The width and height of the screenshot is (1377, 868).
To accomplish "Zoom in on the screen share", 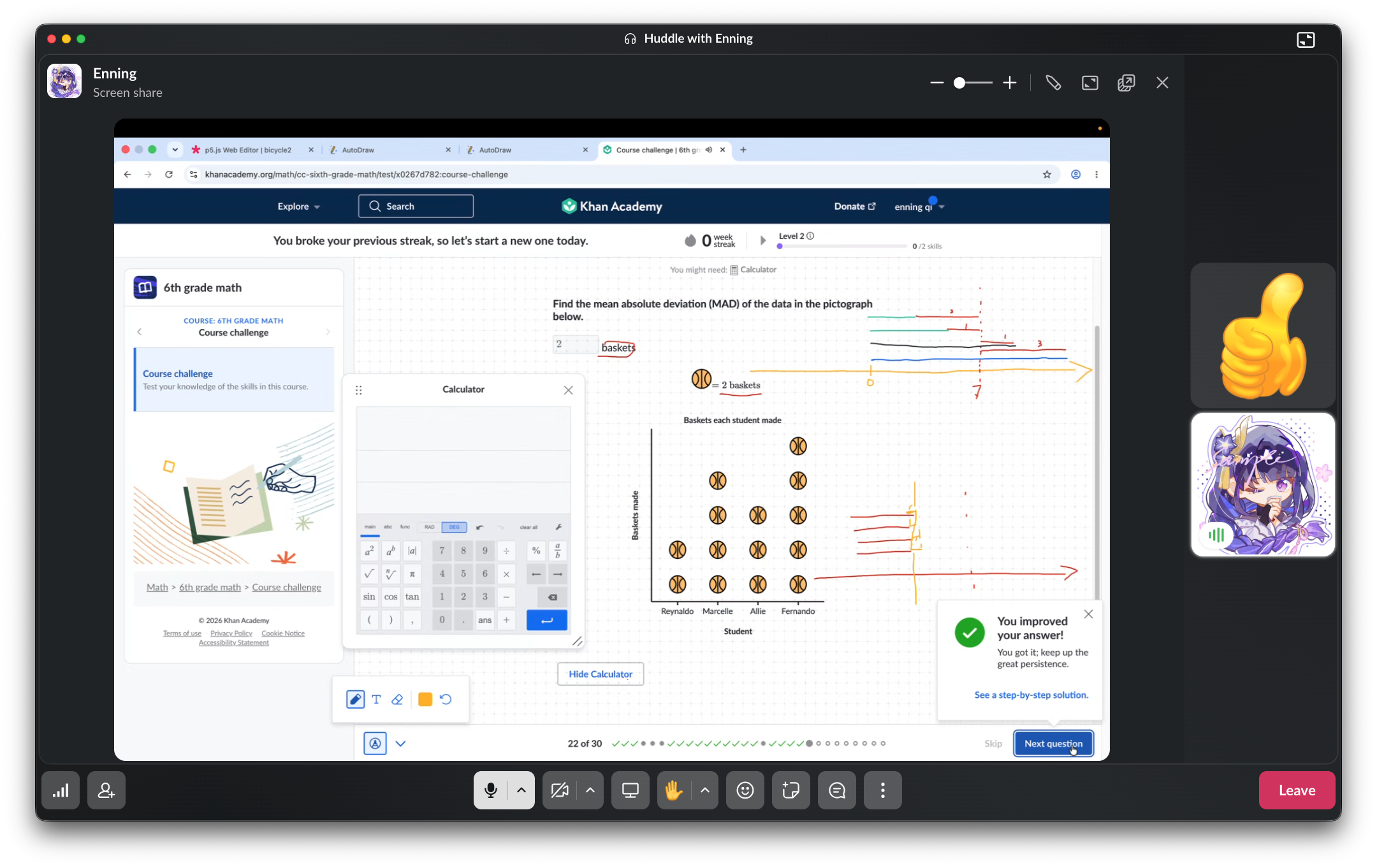I will [1010, 83].
